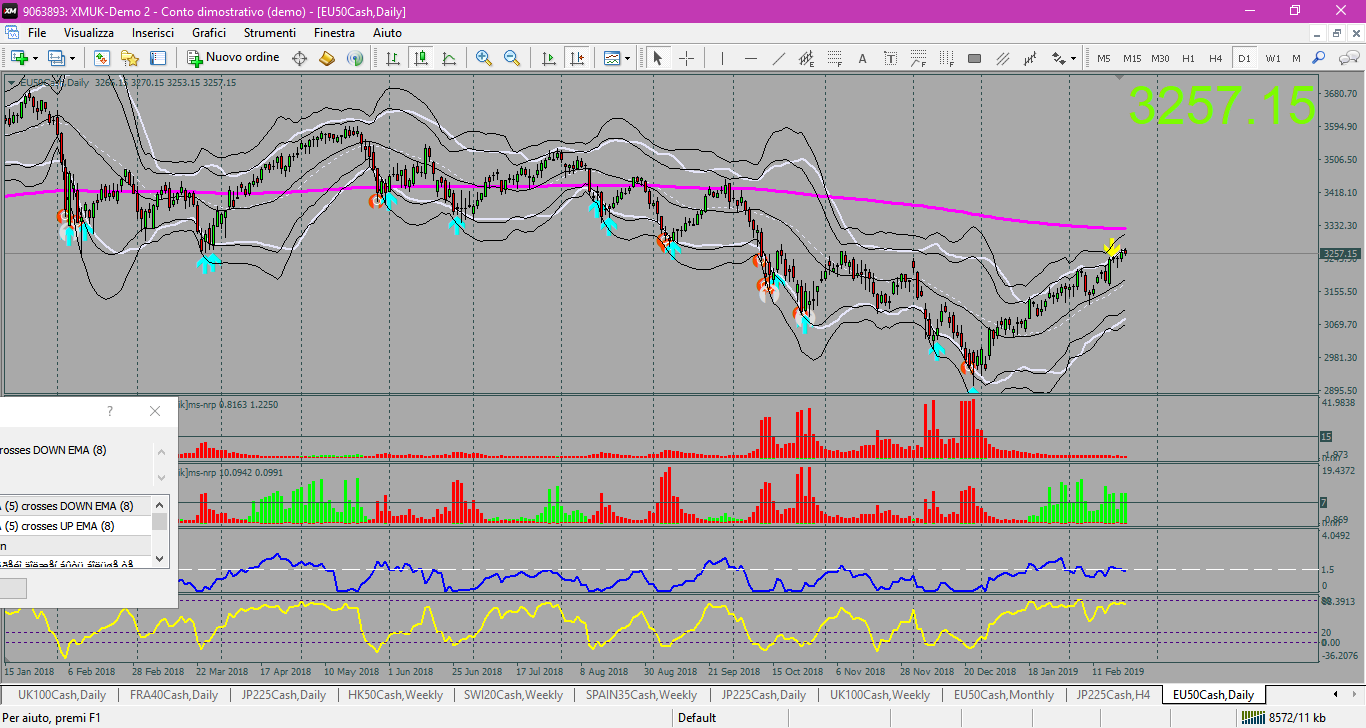Image resolution: width=1366 pixels, height=728 pixels.
Task: Open the Finestra menu
Action: pyautogui.click(x=334, y=33)
